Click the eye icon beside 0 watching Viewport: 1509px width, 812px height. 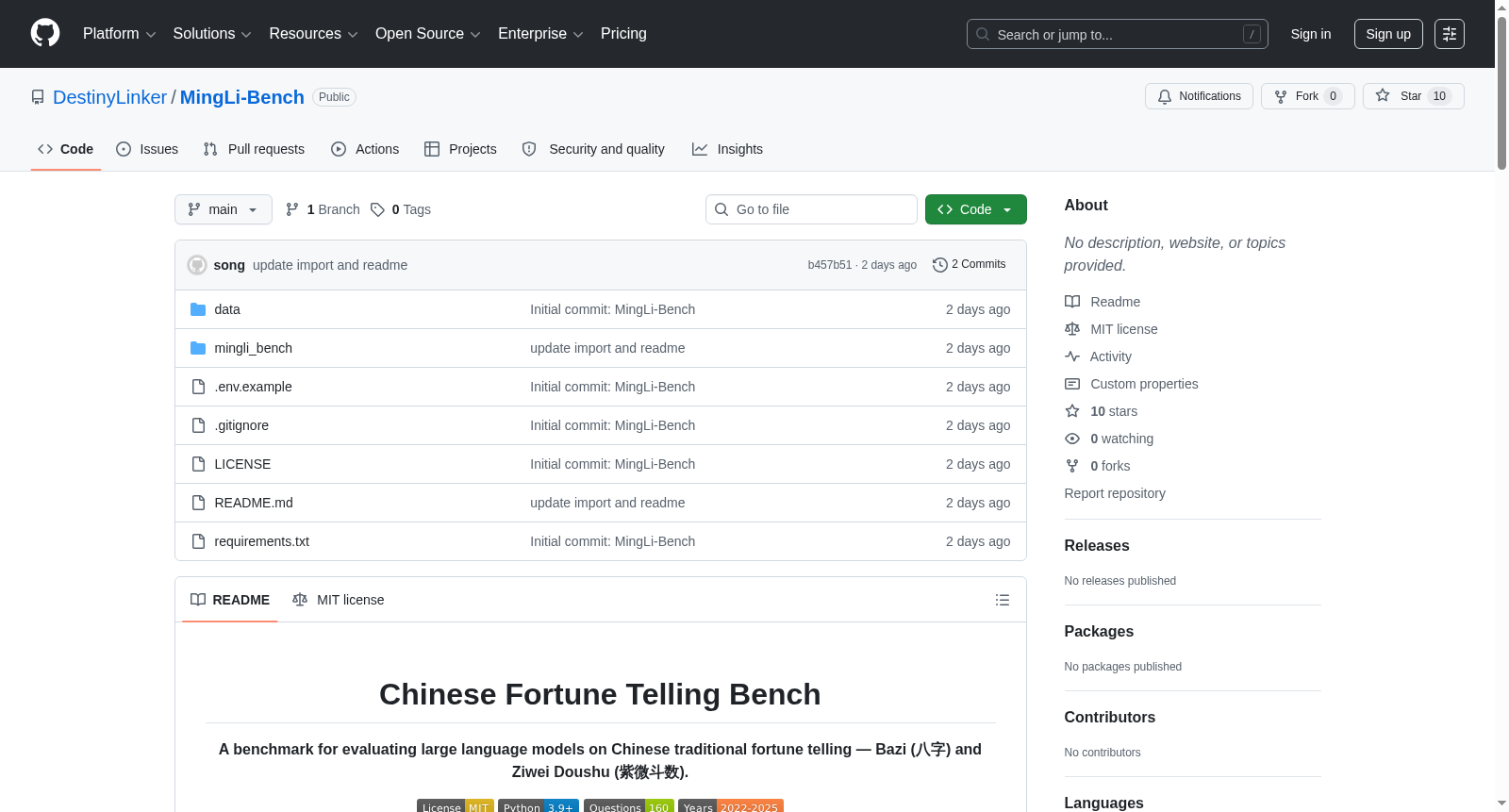[x=1072, y=439]
